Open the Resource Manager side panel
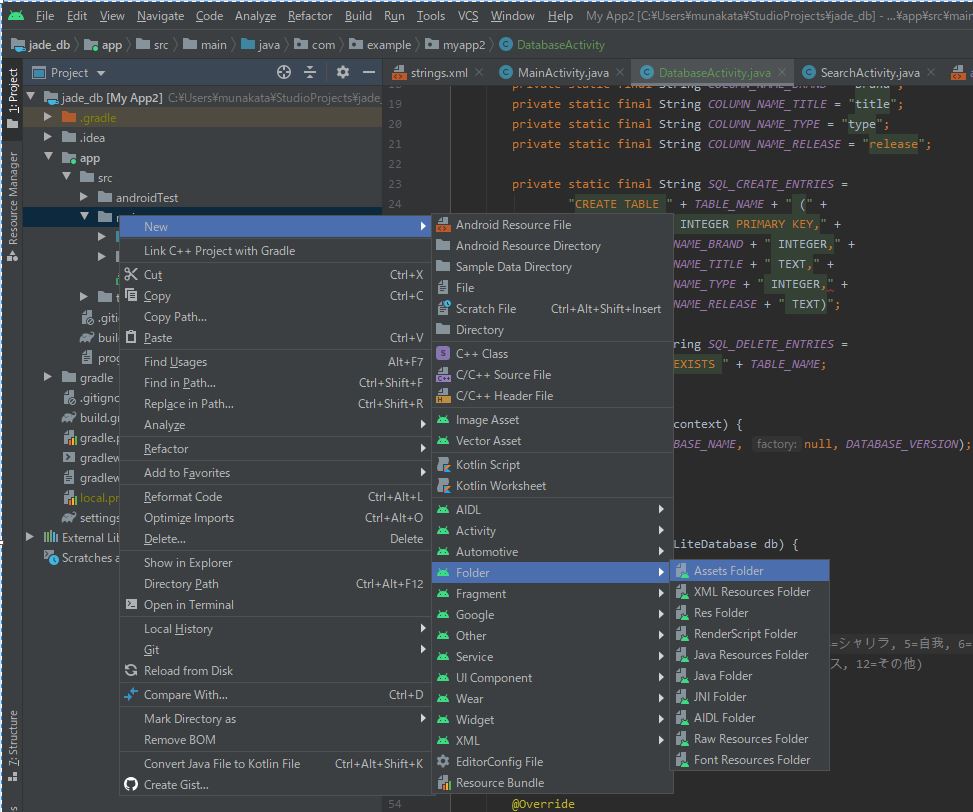This screenshot has height=812, width=973. [12, 200]
